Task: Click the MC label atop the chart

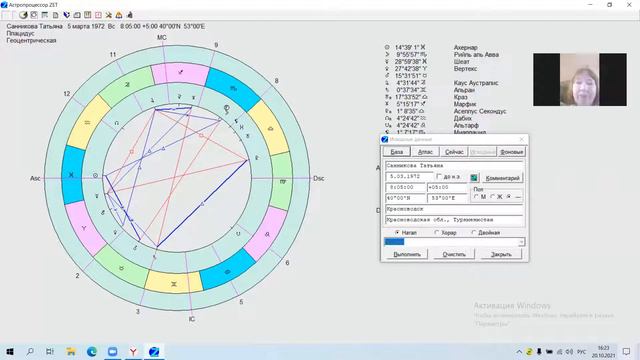Action: 162,38
